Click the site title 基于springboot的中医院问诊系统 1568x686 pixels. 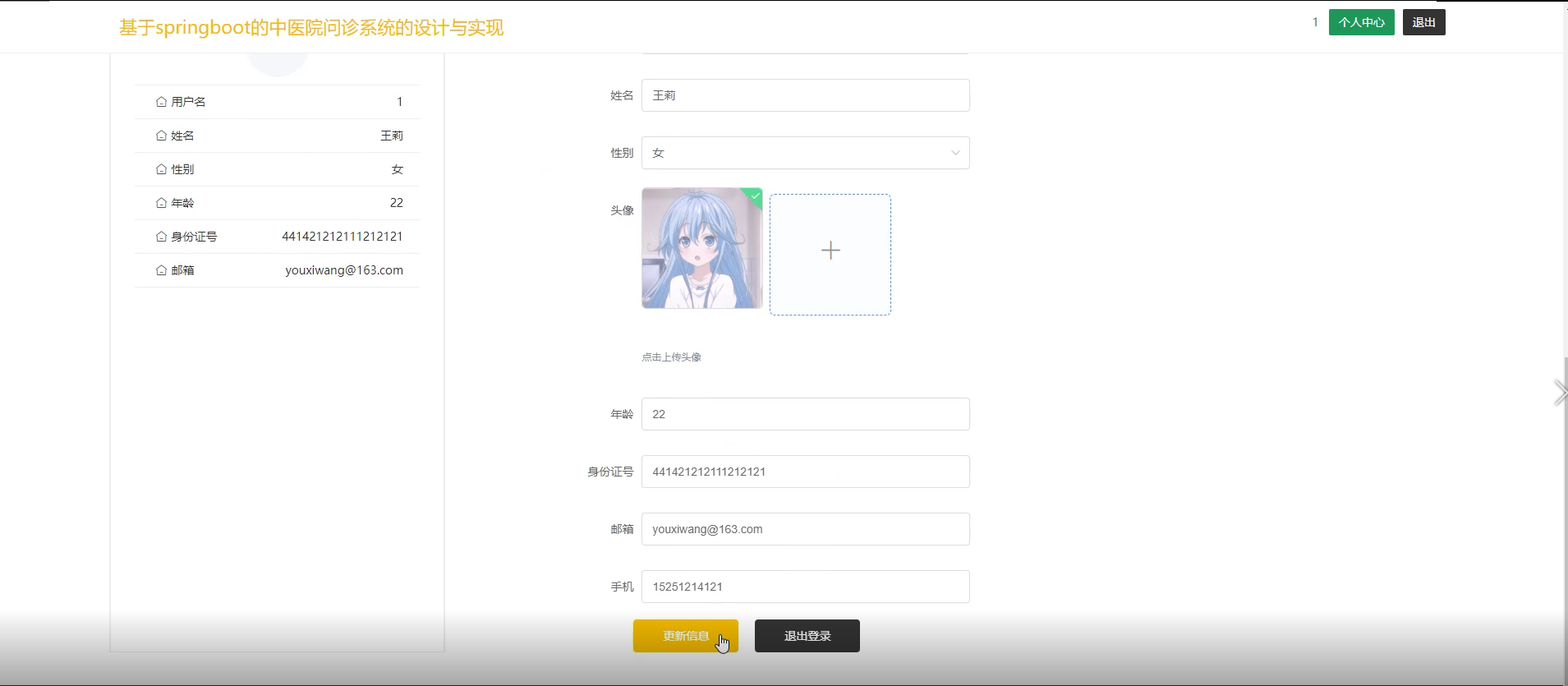311,28
